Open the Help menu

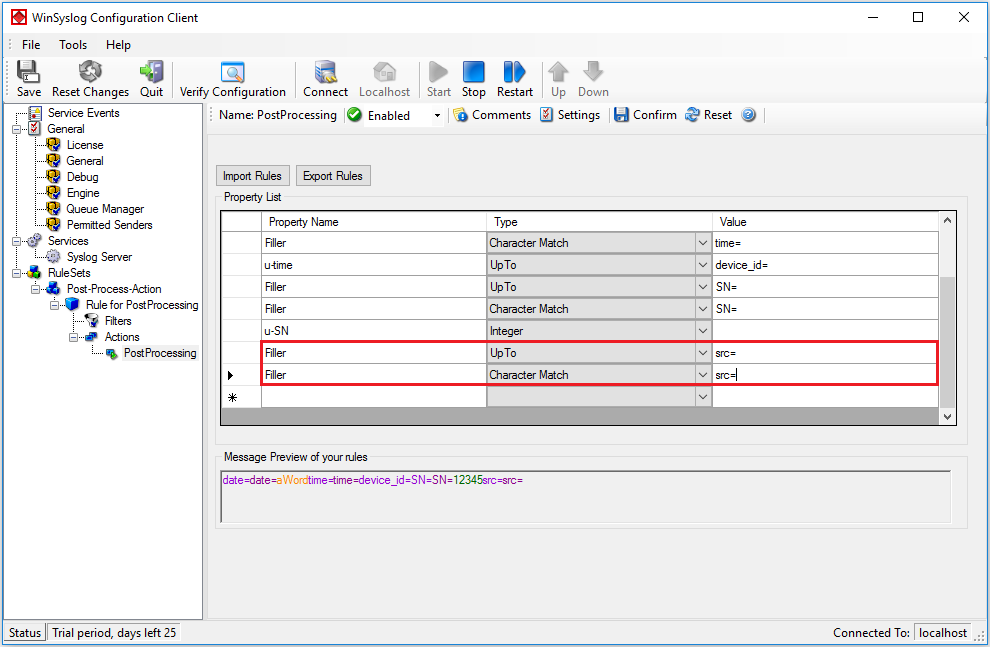[x=118, y=45]
